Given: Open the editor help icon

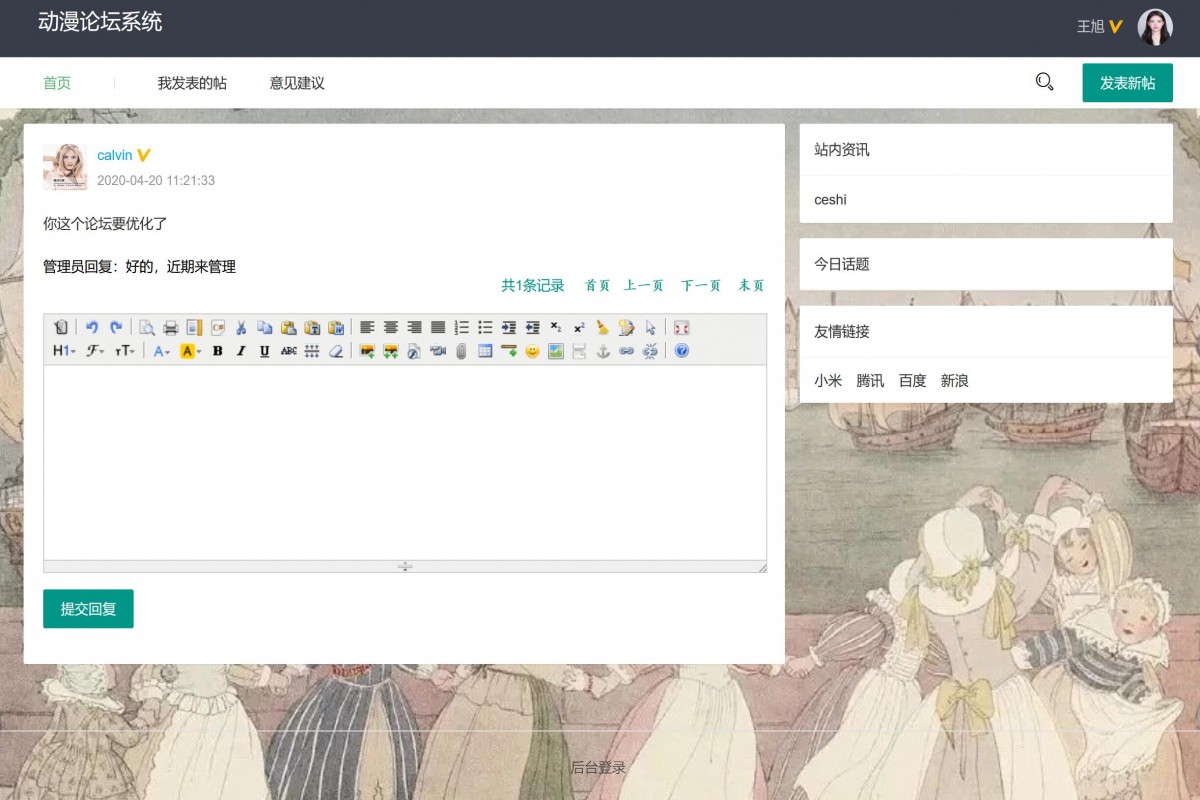Looking at the screenshot, I should click(x=681, y=351).
